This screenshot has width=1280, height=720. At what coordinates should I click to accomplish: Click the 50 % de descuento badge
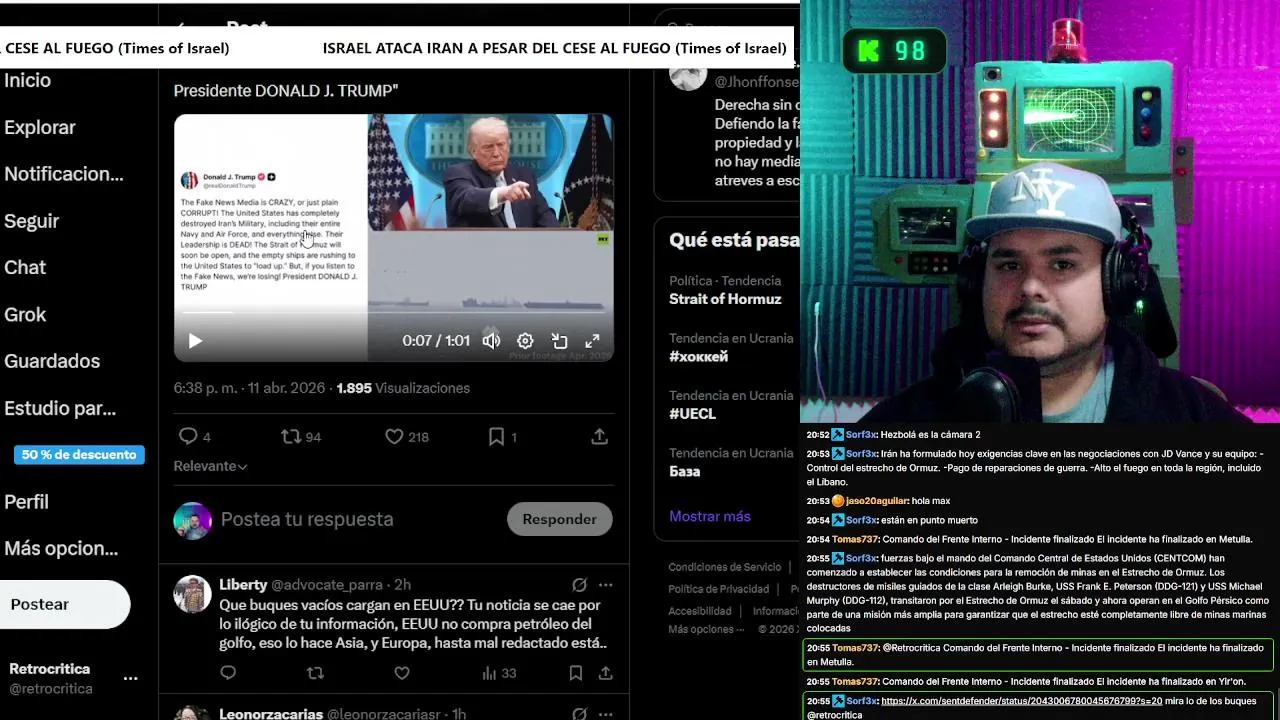click(x=79, y=455)
